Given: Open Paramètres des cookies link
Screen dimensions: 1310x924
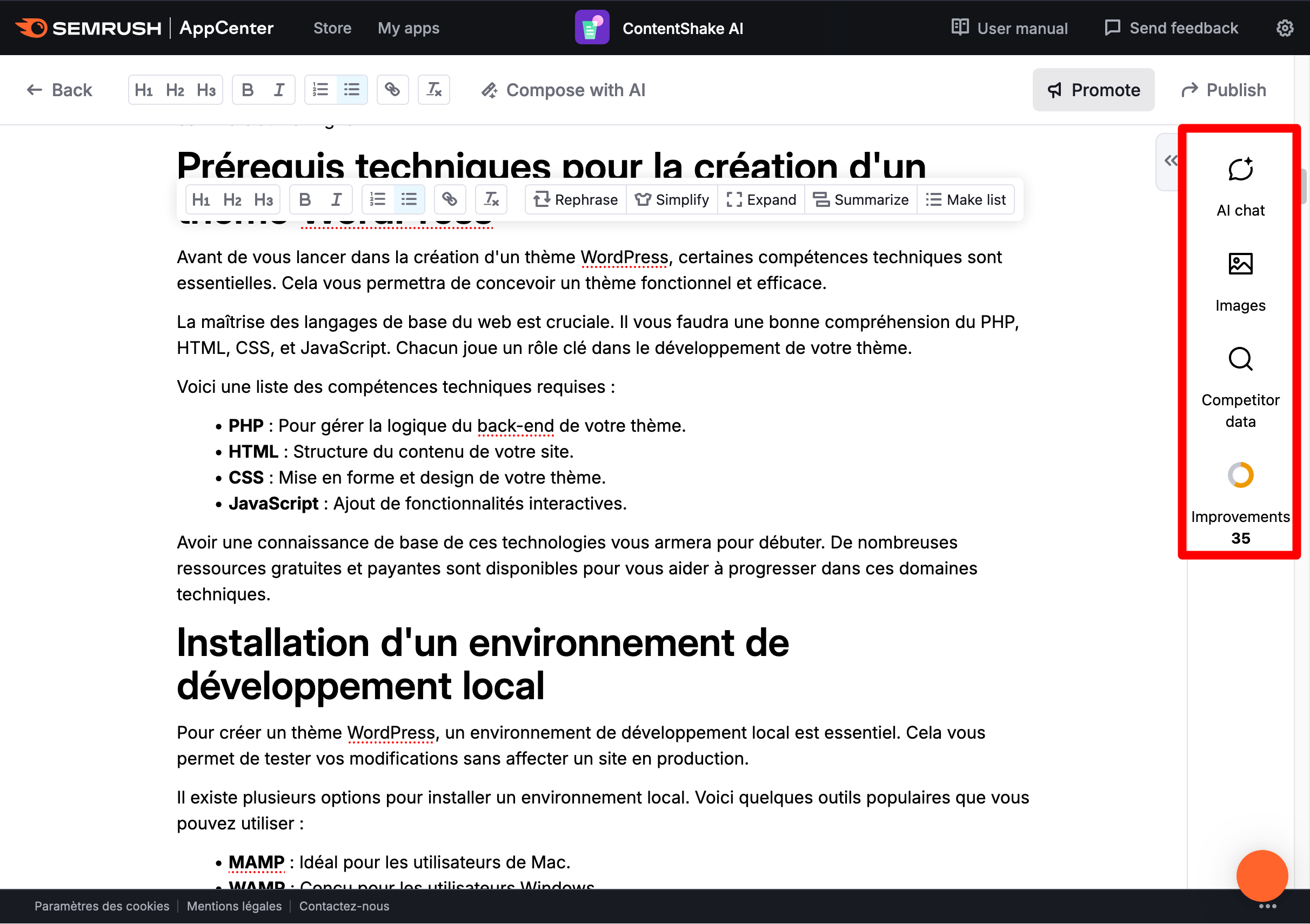Looking at the screenshot, I should [102, 906].
